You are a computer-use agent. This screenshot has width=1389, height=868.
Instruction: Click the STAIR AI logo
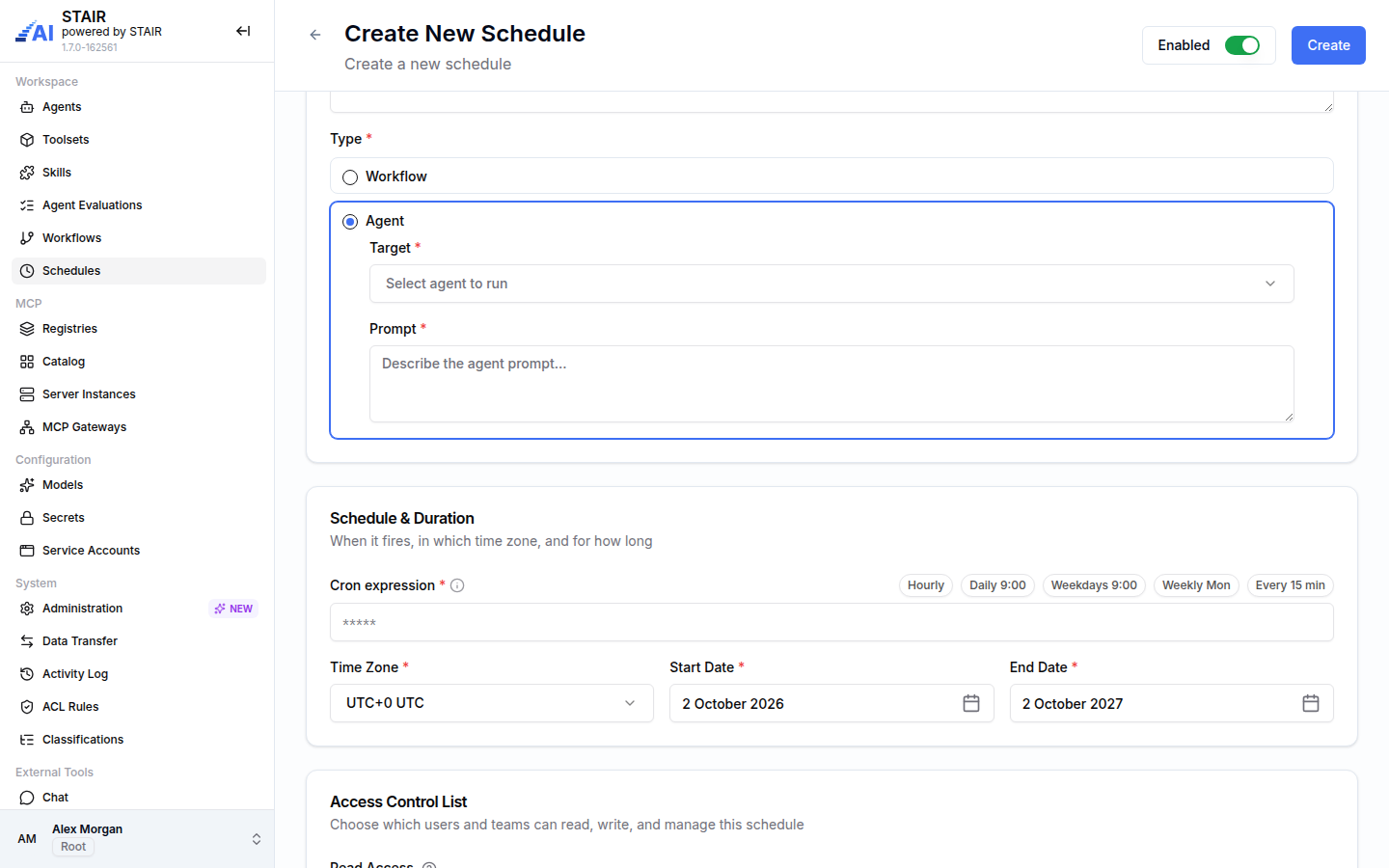35,32
